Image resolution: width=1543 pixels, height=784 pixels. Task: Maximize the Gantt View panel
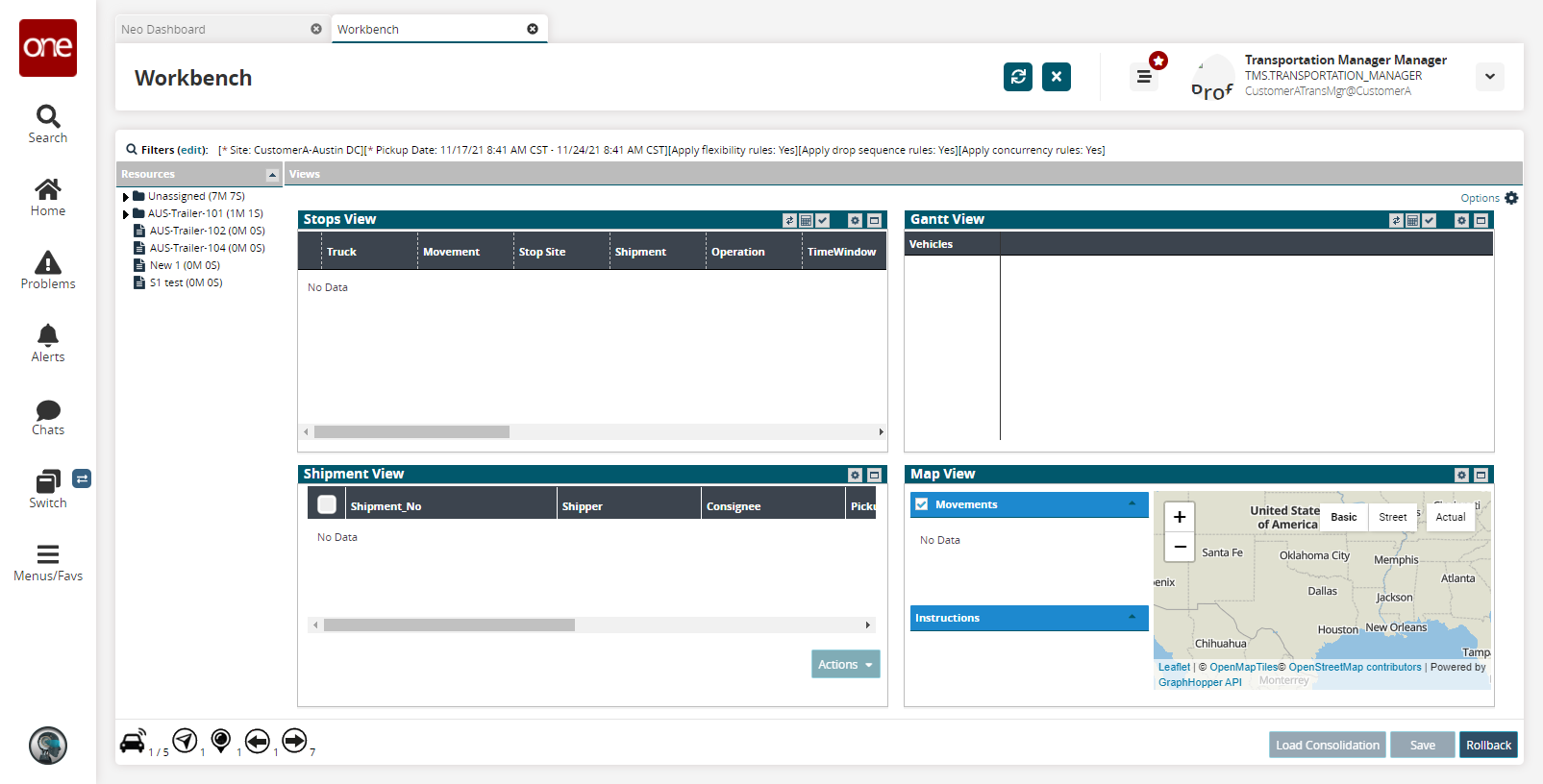click(x=1481, y=220)
